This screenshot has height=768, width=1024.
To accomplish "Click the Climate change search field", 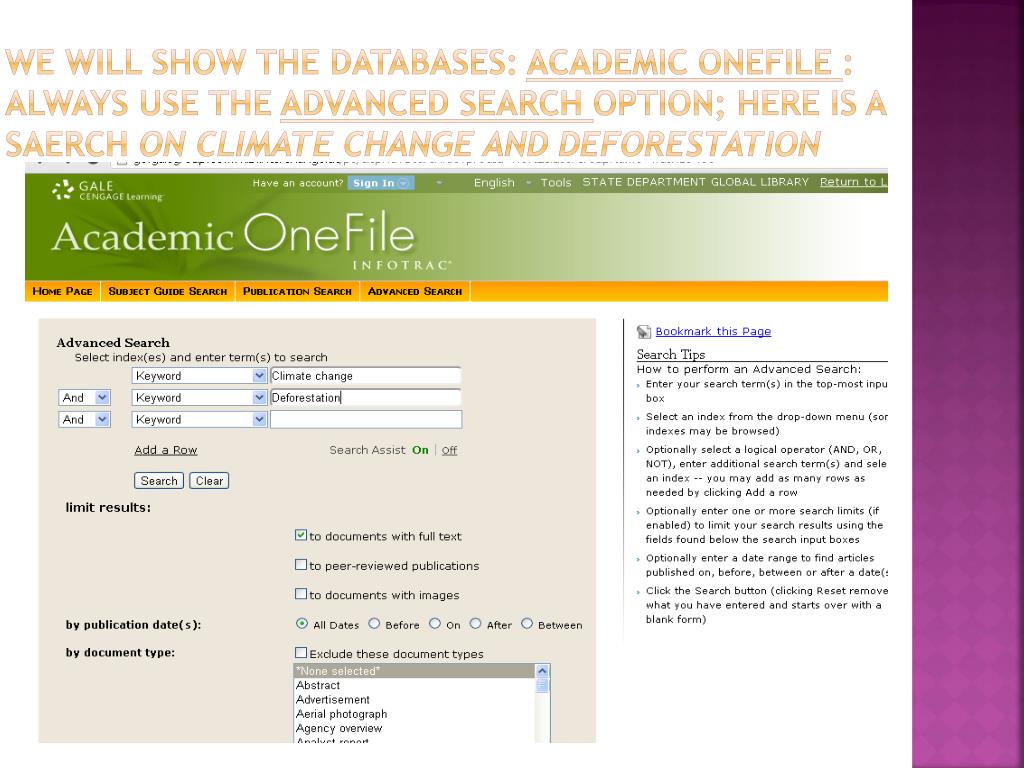I will pos(366,376).
